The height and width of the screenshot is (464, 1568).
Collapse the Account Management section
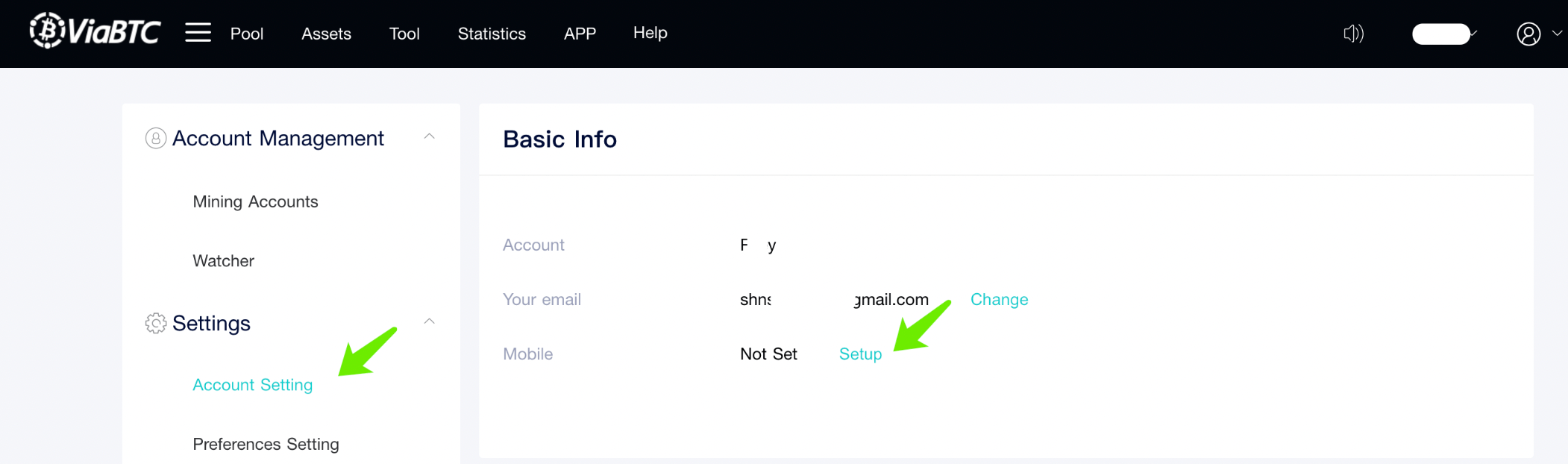430,137
